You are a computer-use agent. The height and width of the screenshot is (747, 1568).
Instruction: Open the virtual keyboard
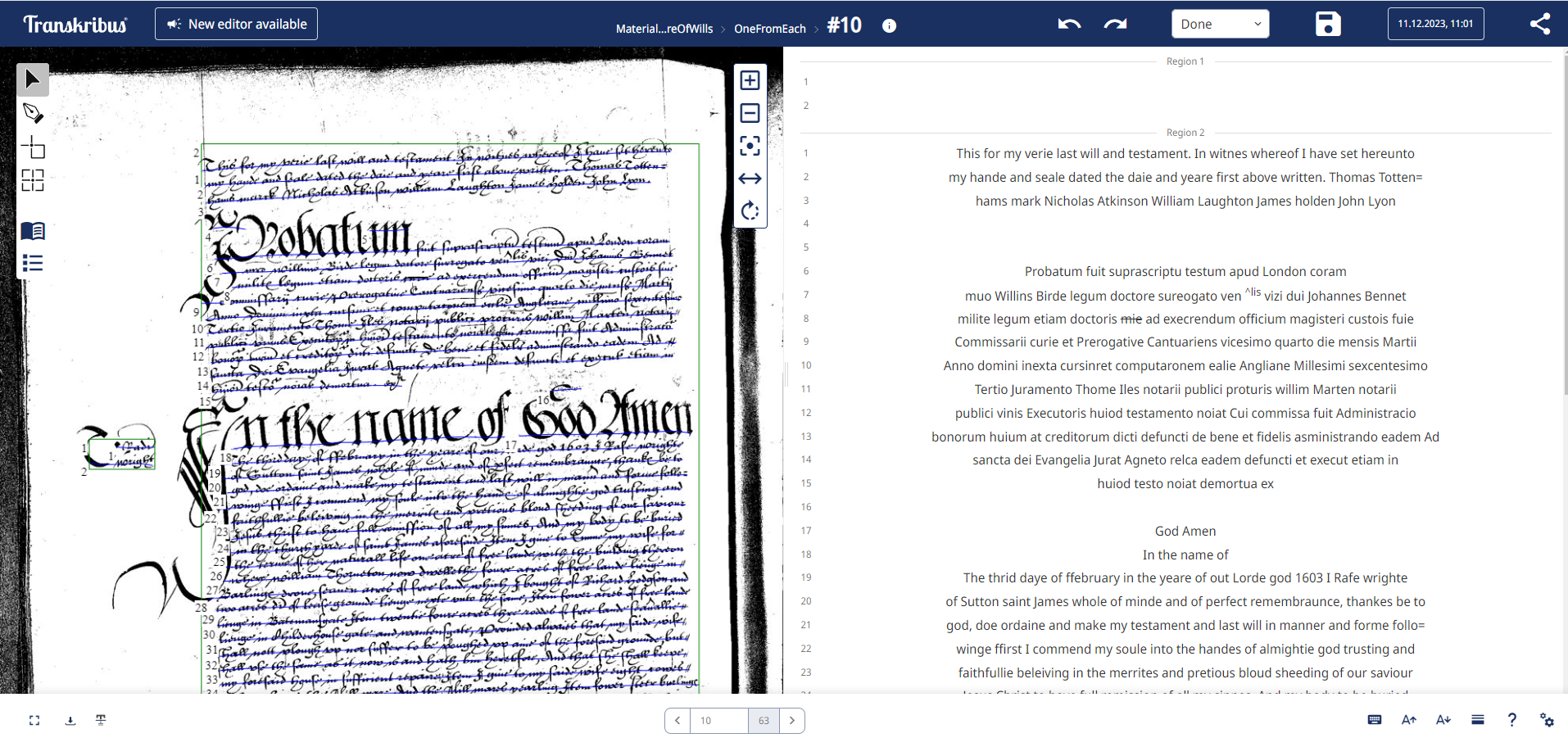coord(1374,719)
